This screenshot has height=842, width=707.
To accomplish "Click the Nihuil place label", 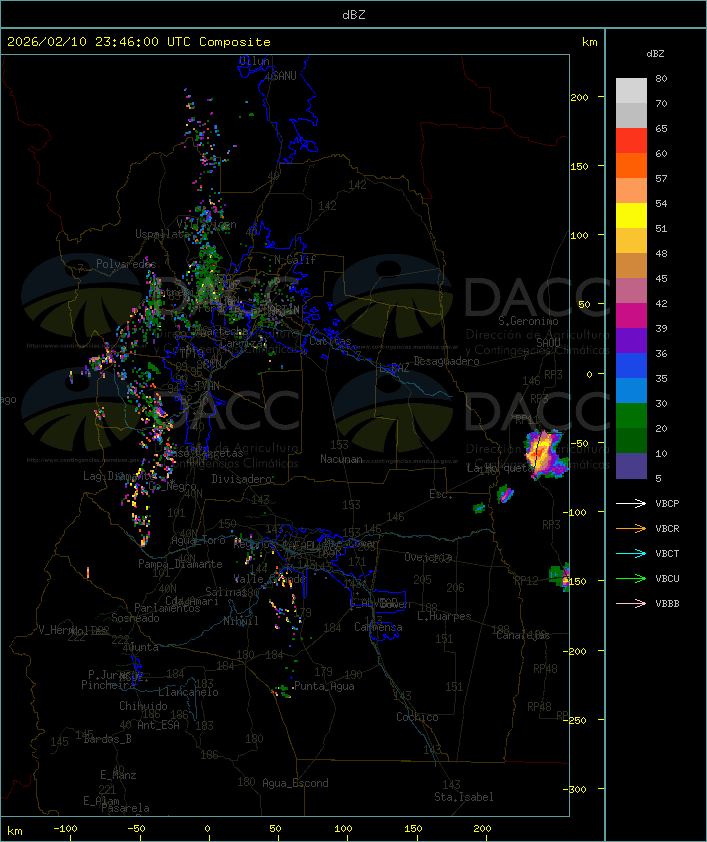I will click(x=241, y=621).
